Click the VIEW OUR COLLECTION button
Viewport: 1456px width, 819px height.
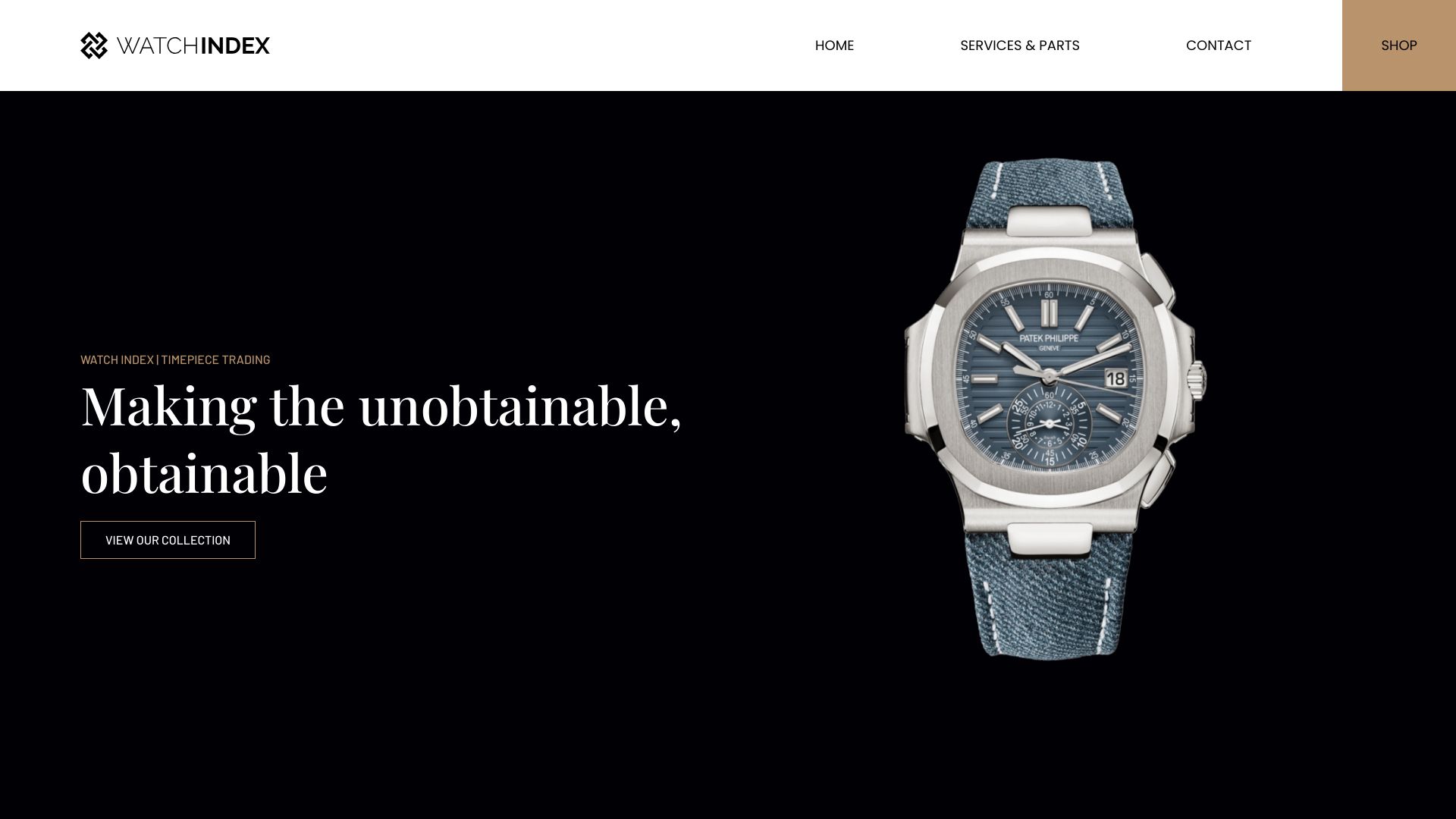tap(168, 540)
